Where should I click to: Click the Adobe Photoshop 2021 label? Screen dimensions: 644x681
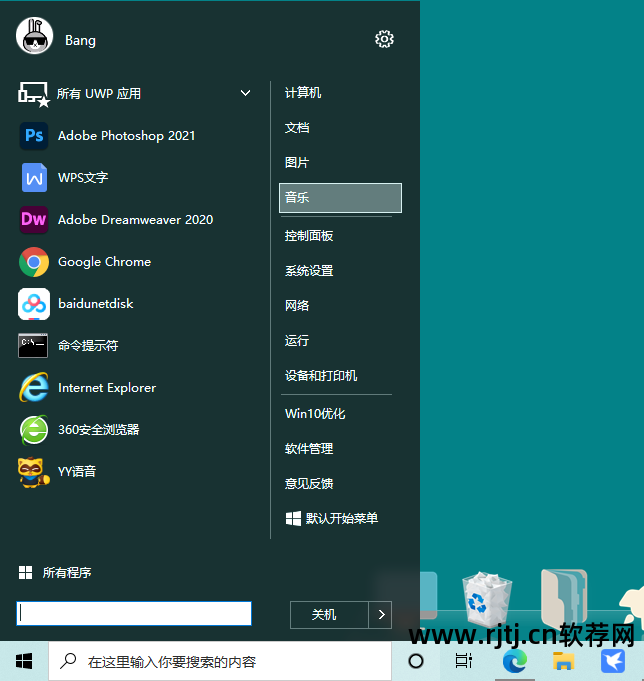tap(126, 136)
